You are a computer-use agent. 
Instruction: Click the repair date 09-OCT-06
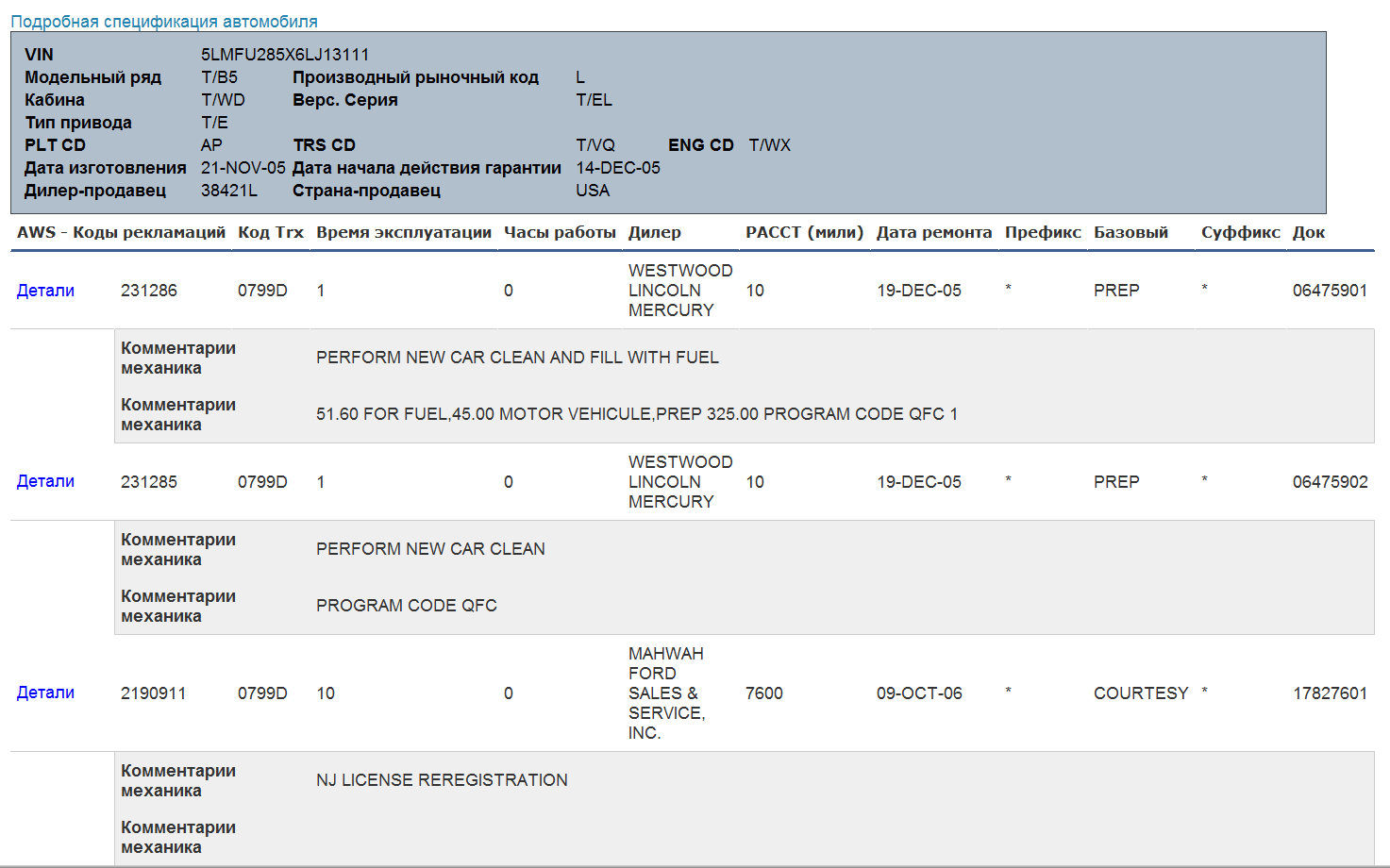coord(918,693)
